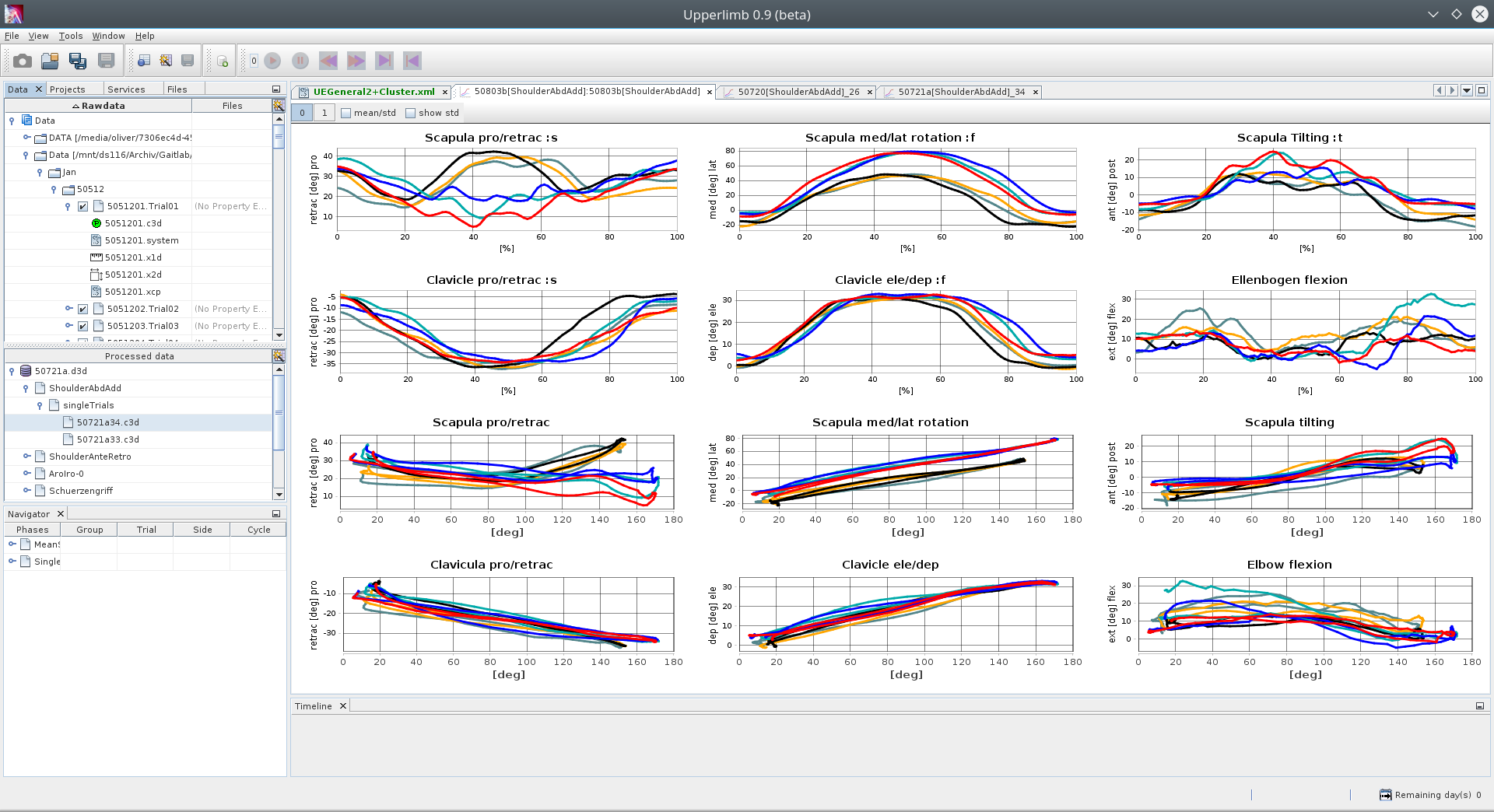1494x812 pixels.
Task: Collapse the singleTrials tree node
Action: [40, 406]
